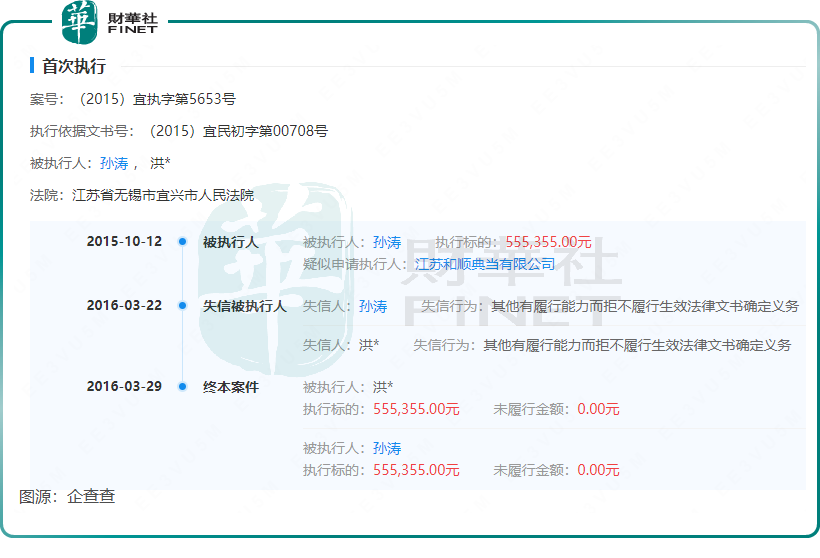Click the 图源:企查查 caption
This screenshot has width=820, height=558.
click(67, 496)
